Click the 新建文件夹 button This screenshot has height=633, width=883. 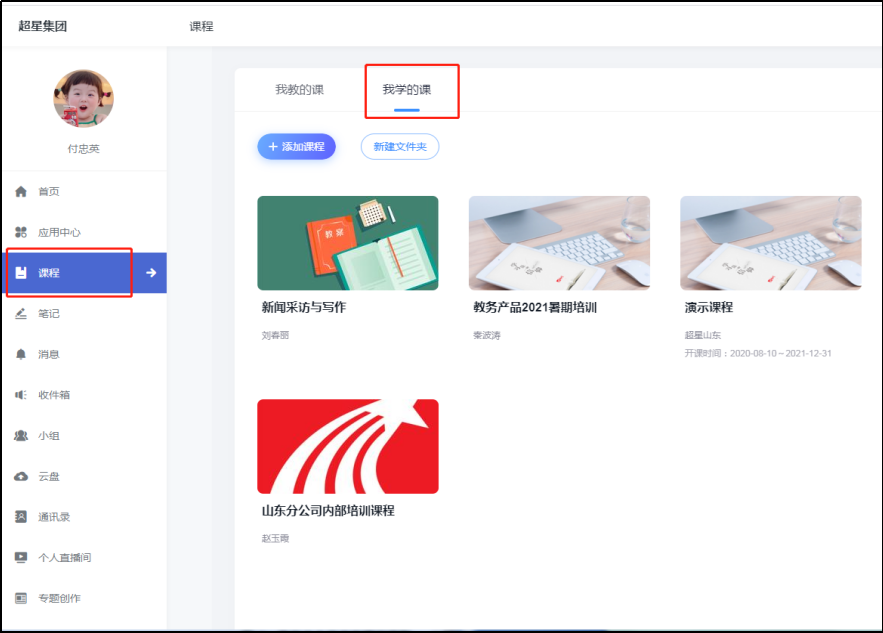click(x=399, y=147)
